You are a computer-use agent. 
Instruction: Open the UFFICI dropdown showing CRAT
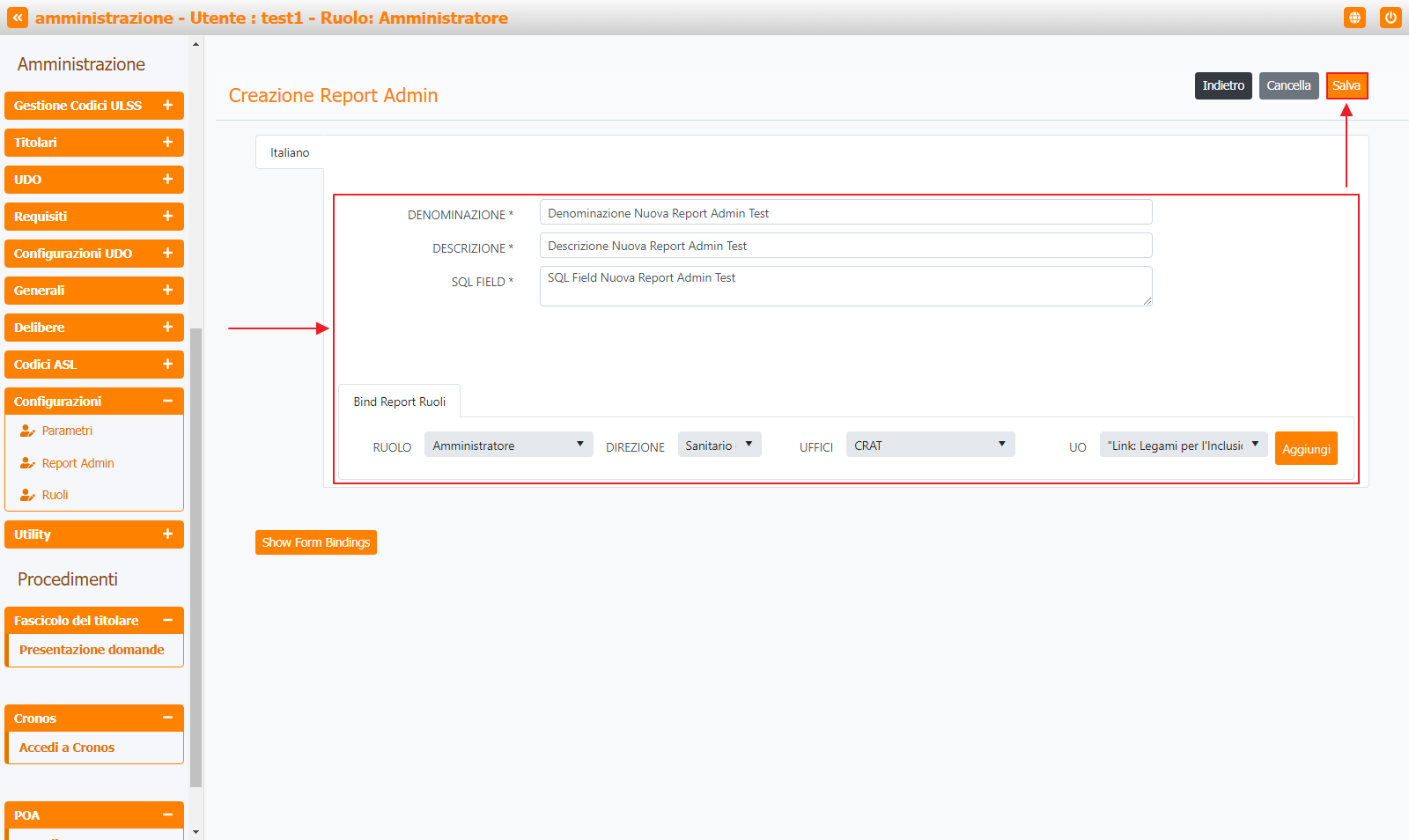point(930,445)
